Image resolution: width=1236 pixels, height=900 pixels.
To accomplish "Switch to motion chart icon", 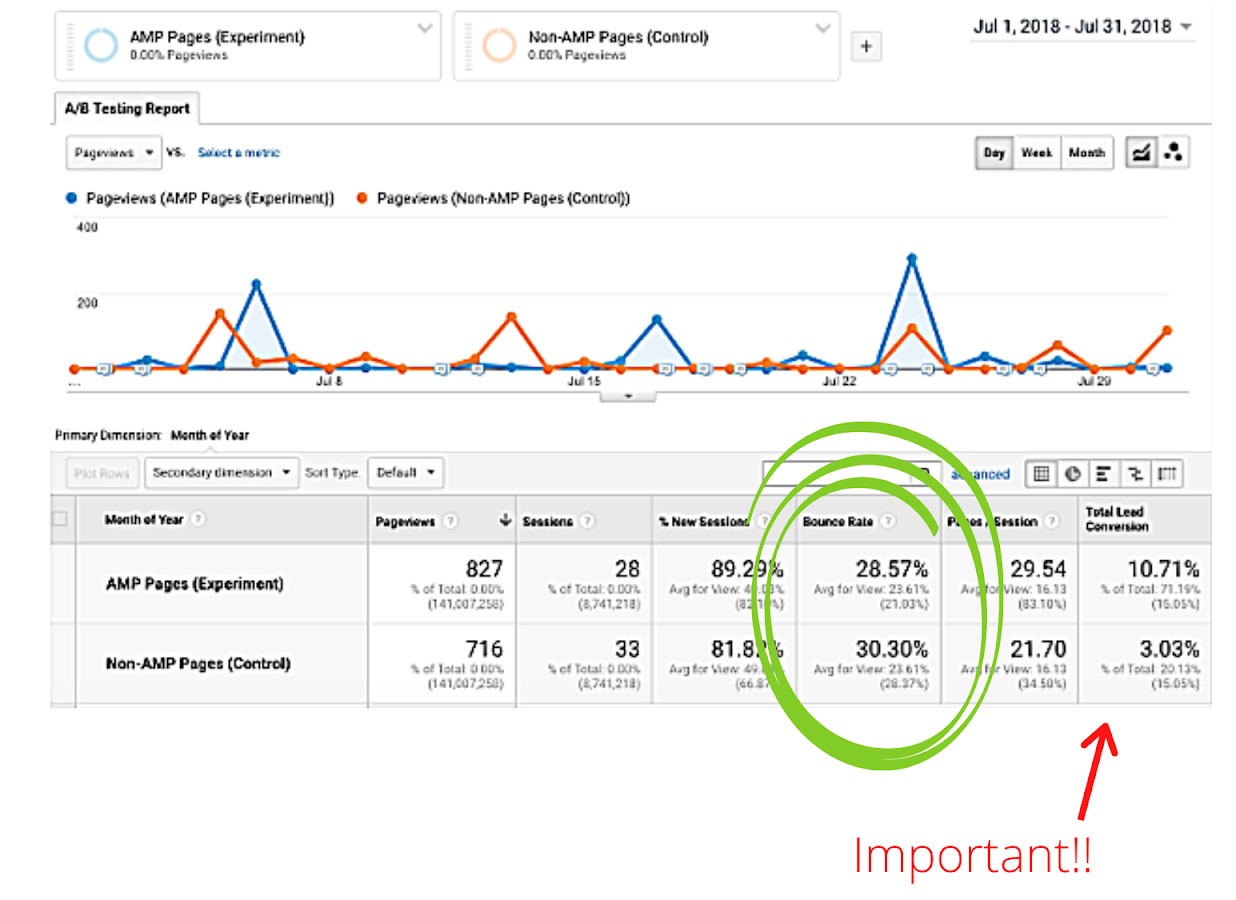I will point(1173,153).
